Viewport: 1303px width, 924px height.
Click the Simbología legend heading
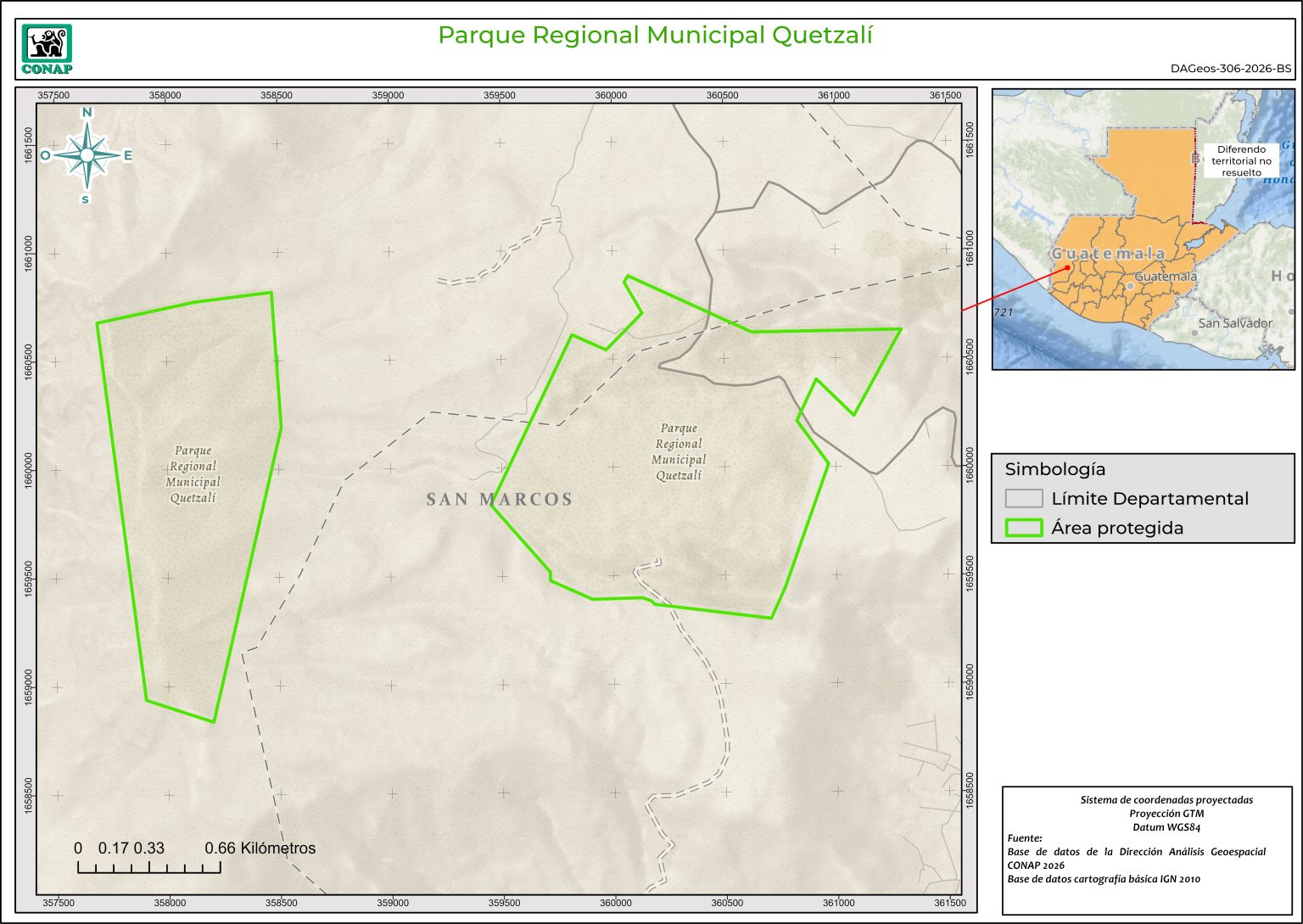(1054, 469)
